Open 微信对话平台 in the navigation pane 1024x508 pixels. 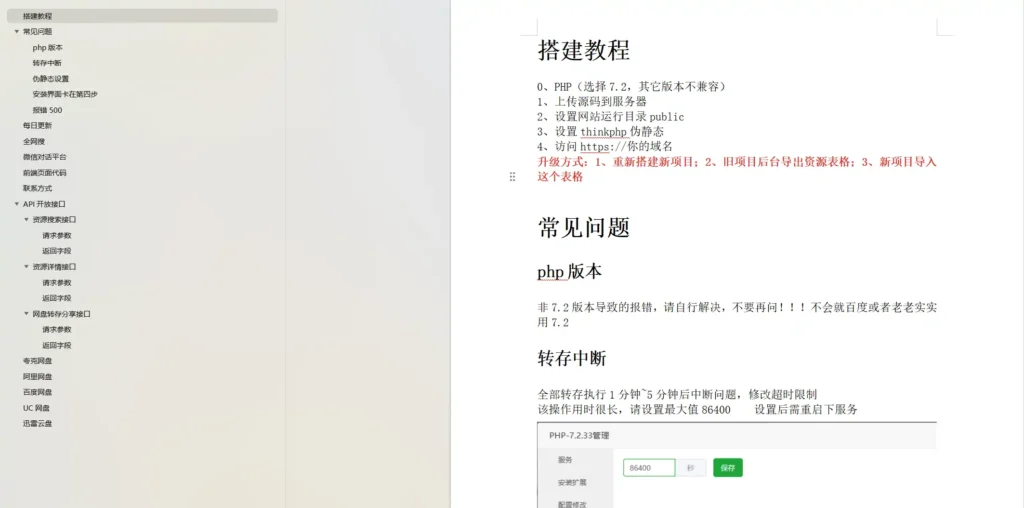tap(44, 157)
